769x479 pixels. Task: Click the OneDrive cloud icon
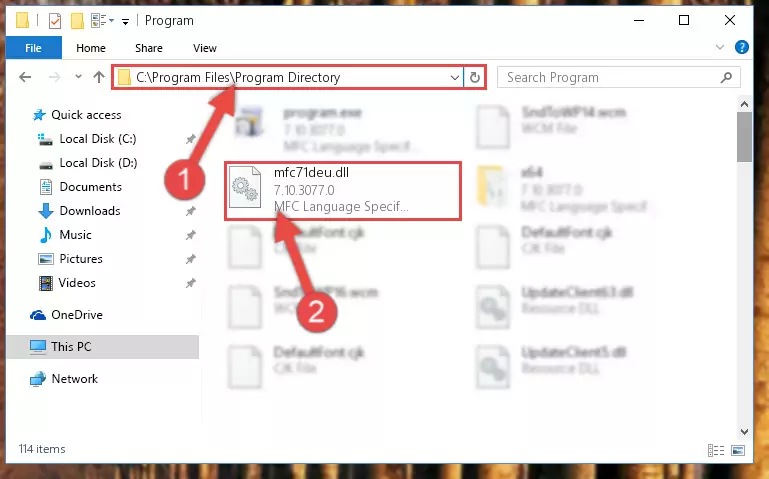point(38,315)
